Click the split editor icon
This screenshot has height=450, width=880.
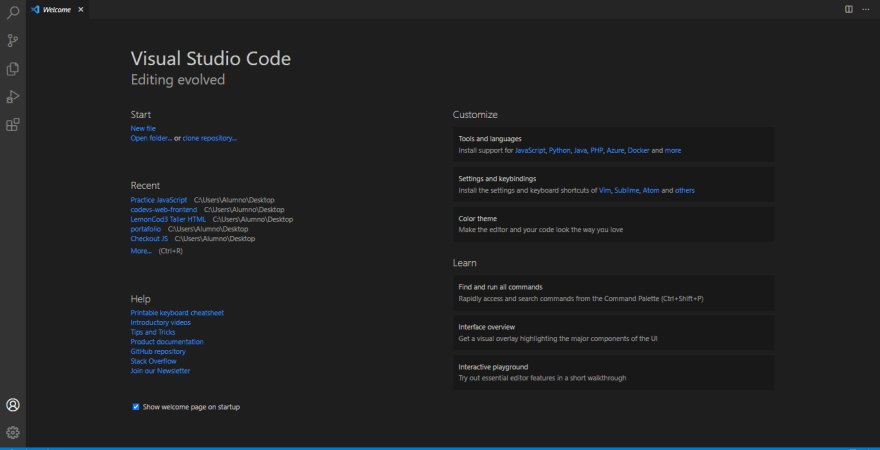(849, 9)
